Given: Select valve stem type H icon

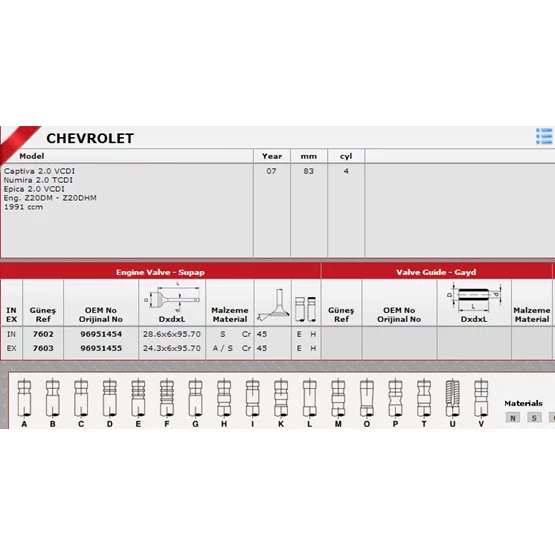Looking at the screenshot, I should coord(224,398).
